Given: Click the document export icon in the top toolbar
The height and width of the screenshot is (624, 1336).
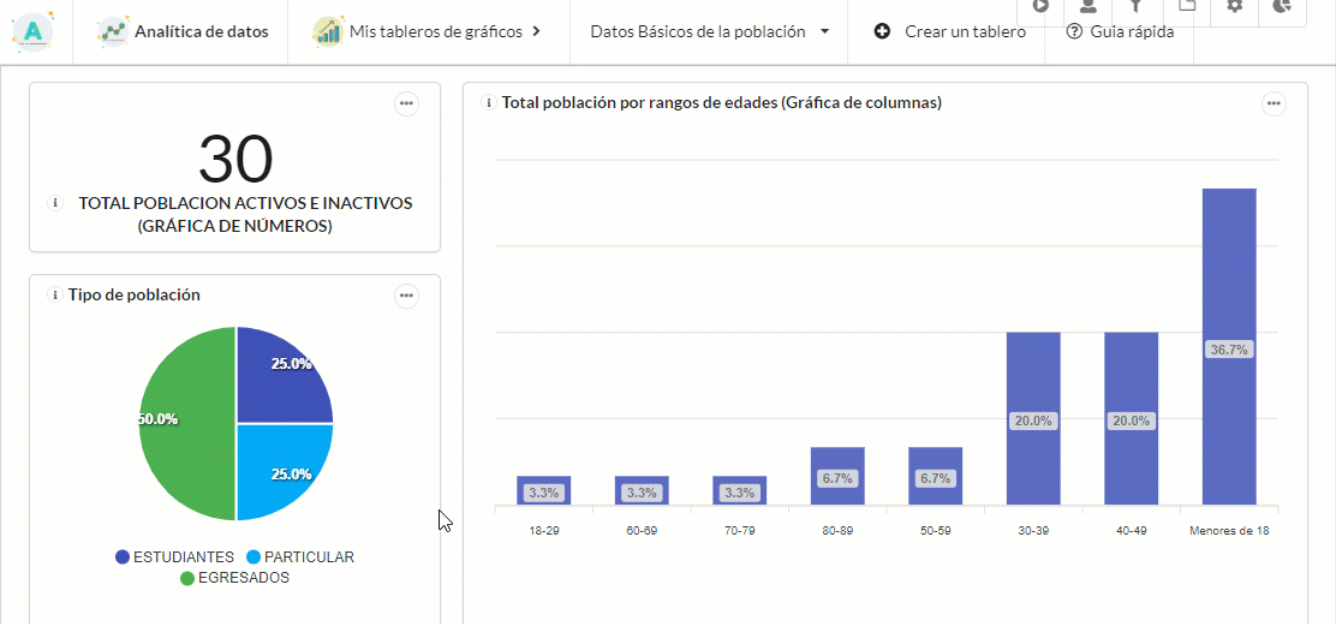Looking at the screenshot, I should [1186, 7].
